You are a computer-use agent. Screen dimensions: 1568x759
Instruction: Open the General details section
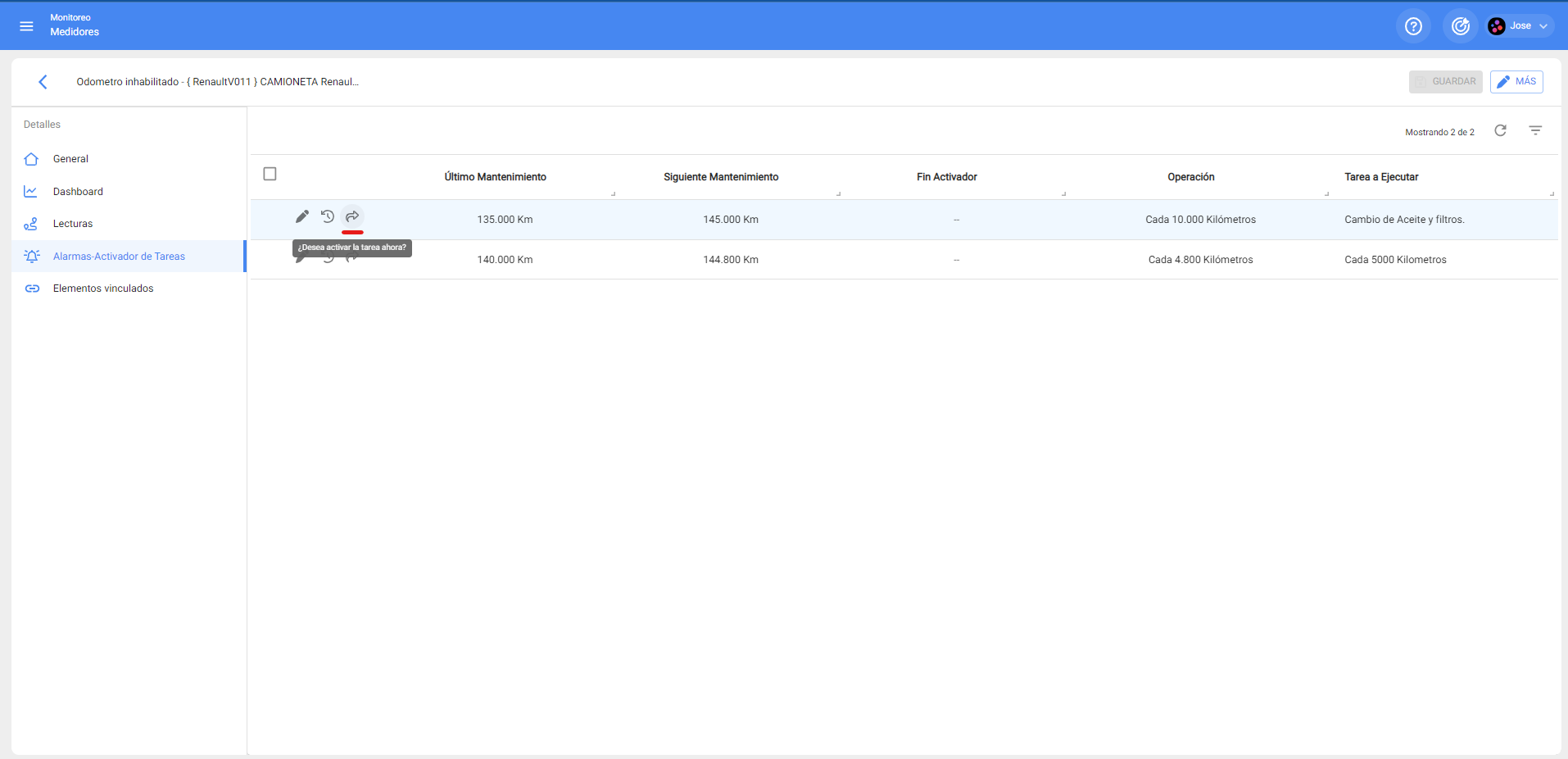pos(70,159)
